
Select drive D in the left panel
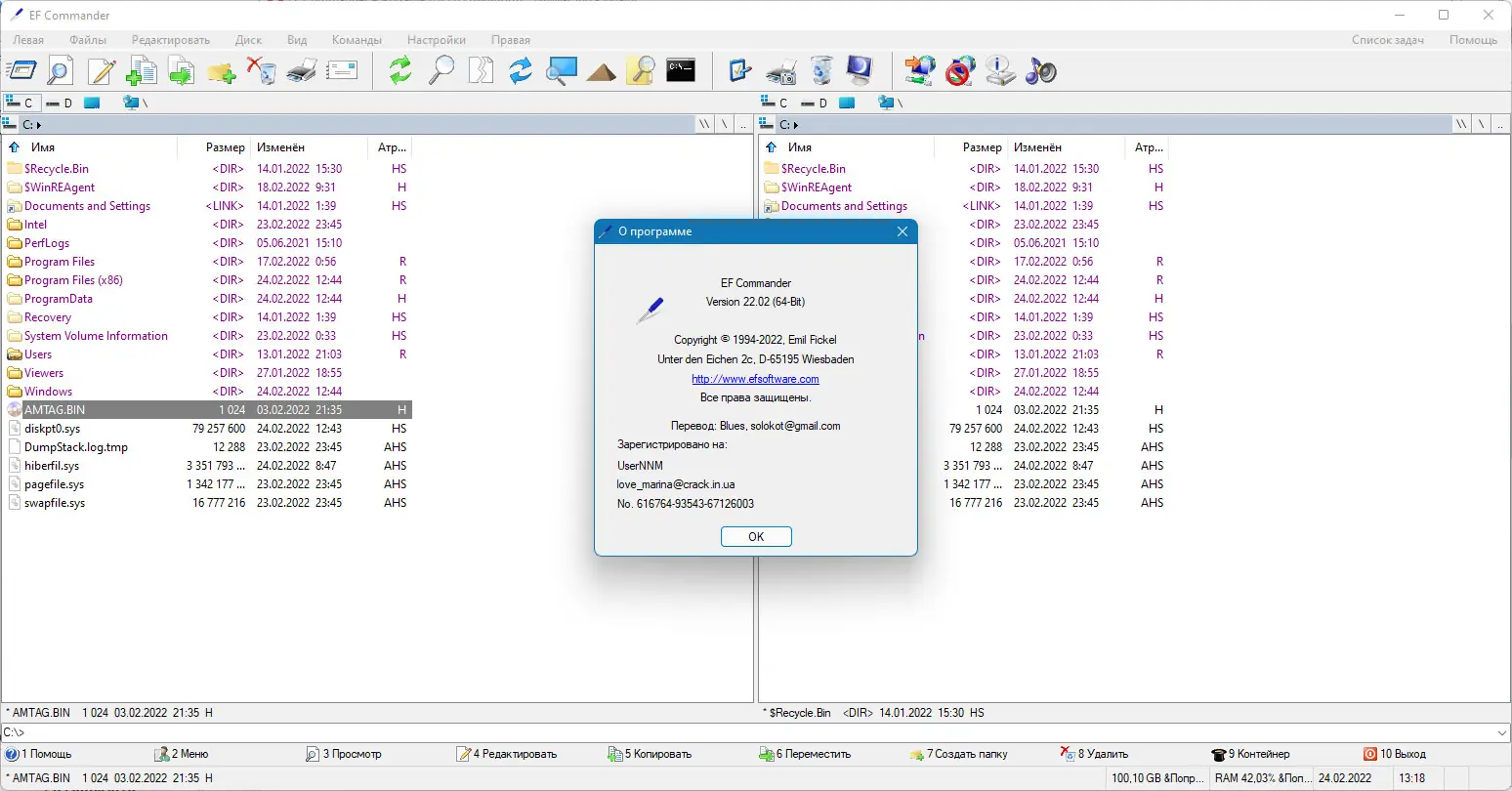[59, 103]
